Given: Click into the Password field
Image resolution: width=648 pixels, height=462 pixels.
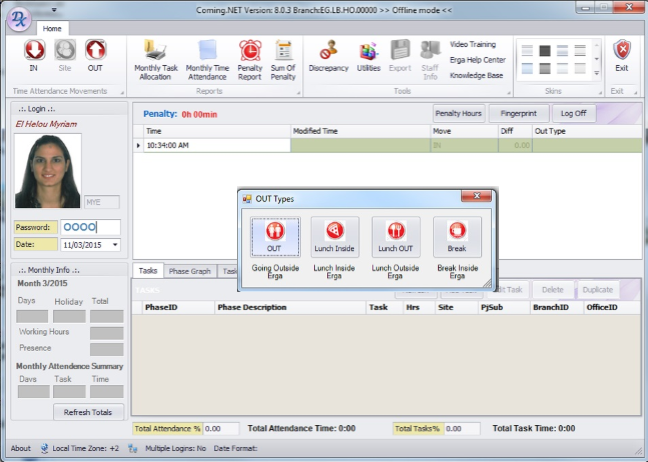Looking at the screenshot, I should tap(90, 227).
